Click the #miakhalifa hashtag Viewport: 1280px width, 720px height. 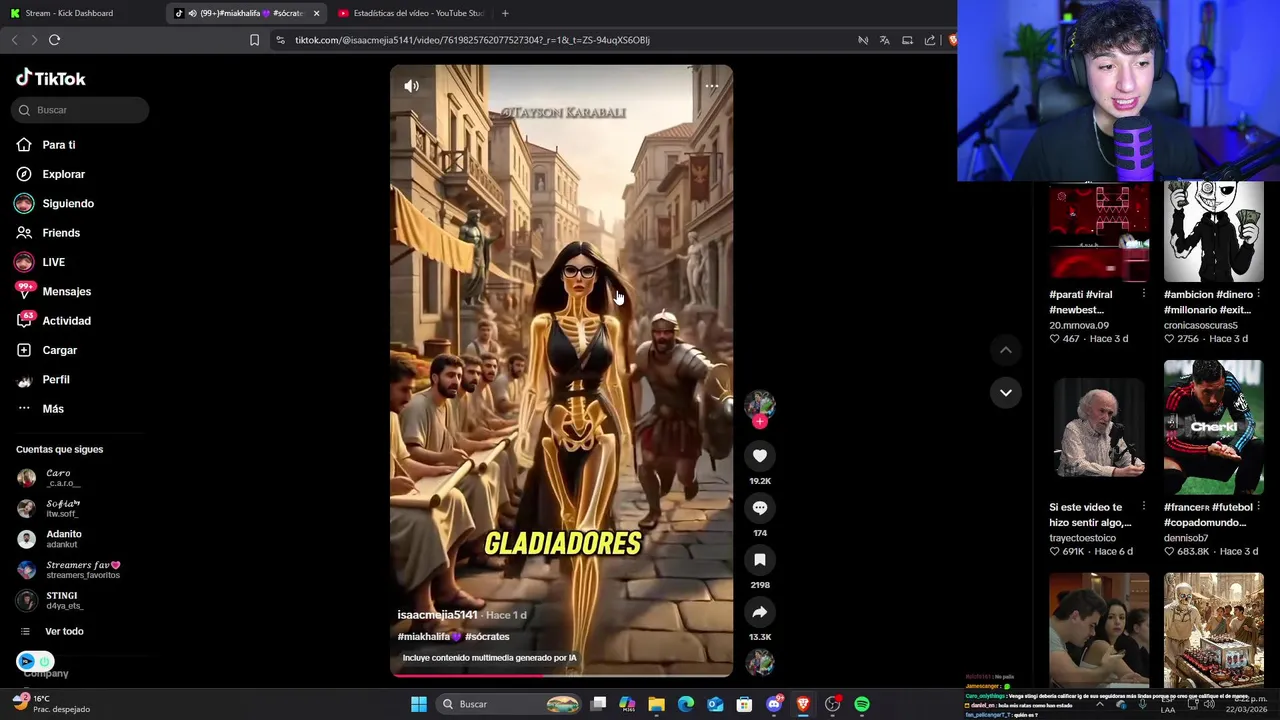(429, 636)
